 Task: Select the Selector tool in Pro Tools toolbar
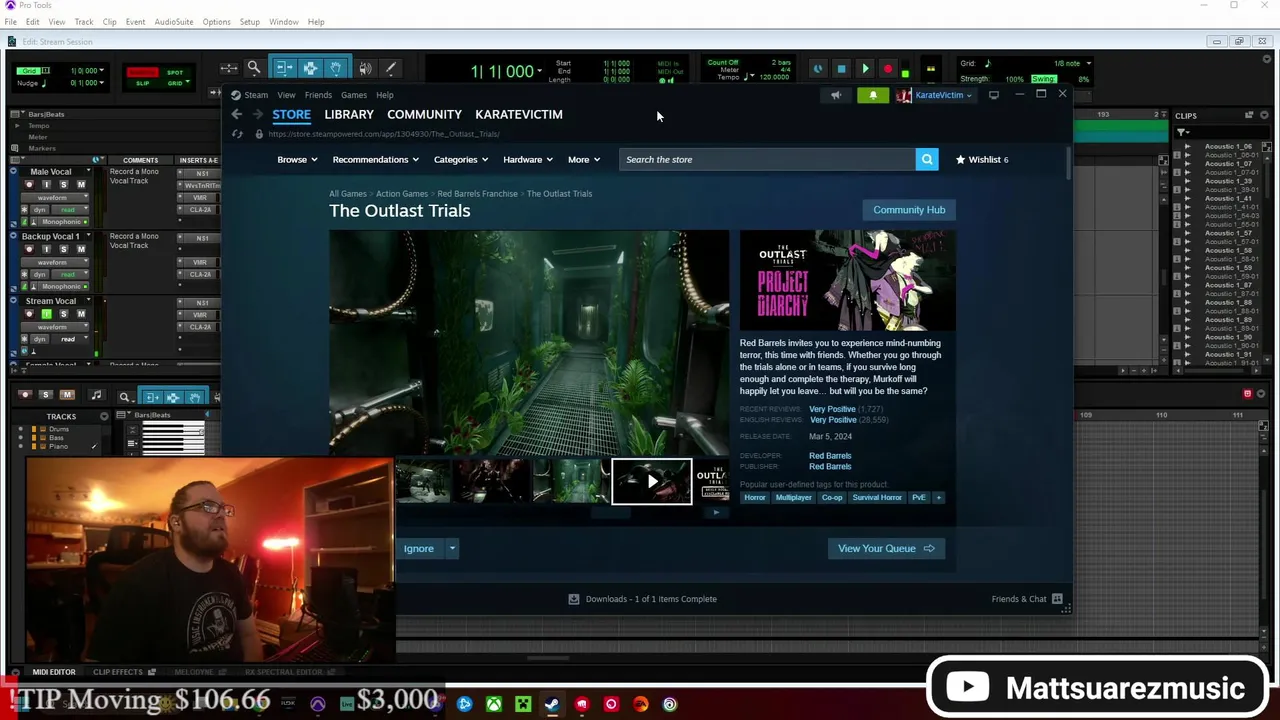(310, 68)
